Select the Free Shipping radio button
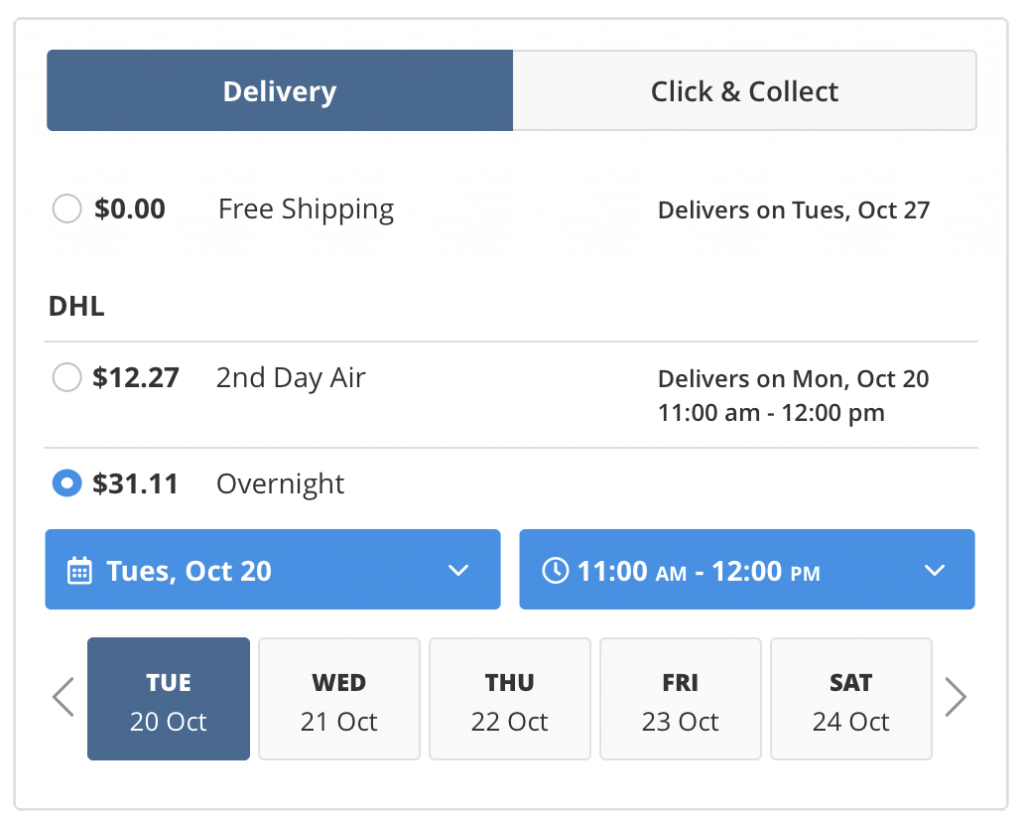This screenshot has height=822, width=1024. pos(67,209)
